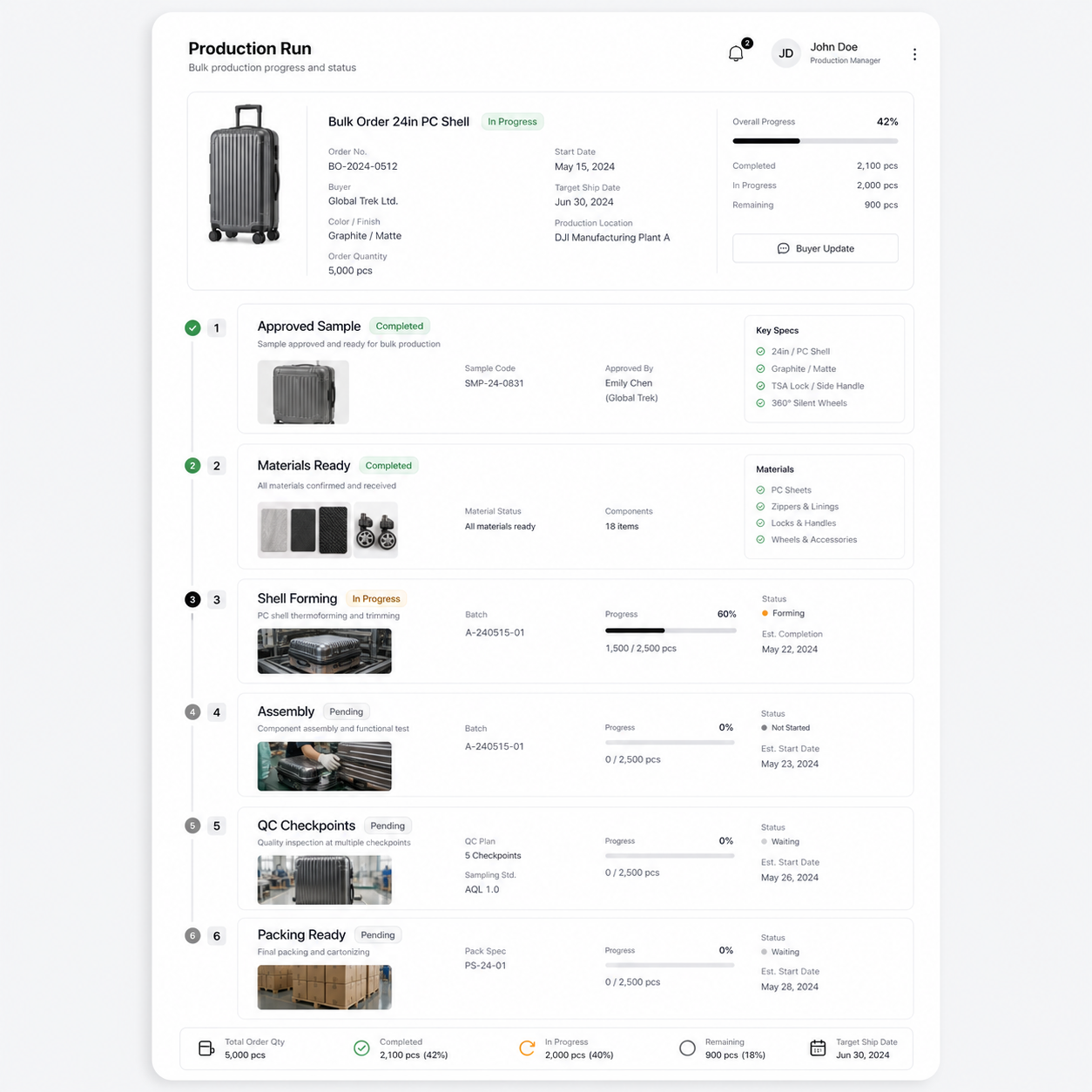The width and height of the screenshot is (1092, 1092).
Task: Click Assembly 0% progress bar
Action: point(670,743)
